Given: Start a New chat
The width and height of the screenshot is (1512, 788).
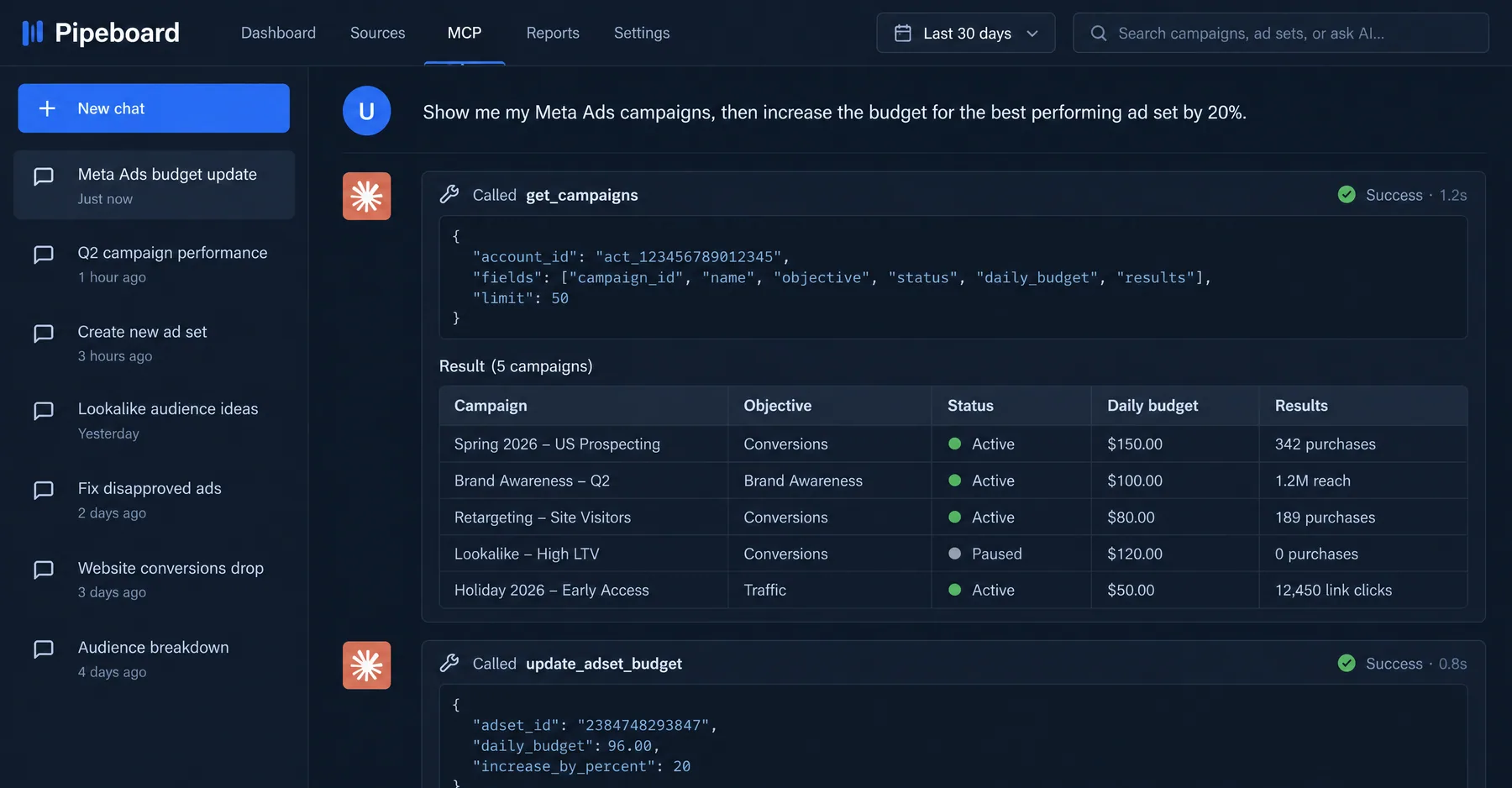Looking at the screenshot, I should [x=154, y=108].
